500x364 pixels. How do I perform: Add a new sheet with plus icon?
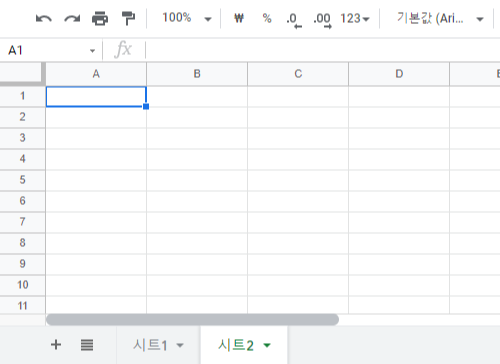(56, 345)
